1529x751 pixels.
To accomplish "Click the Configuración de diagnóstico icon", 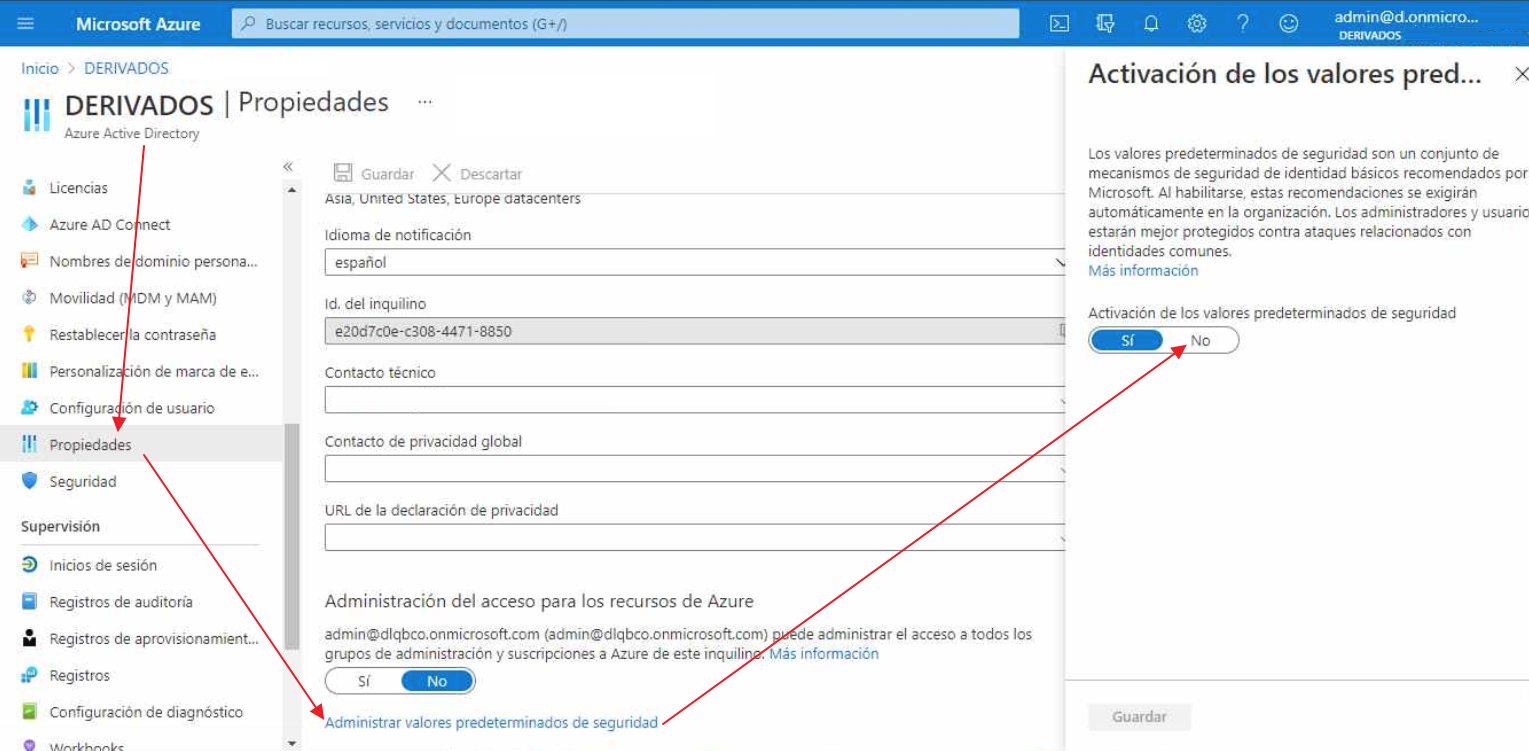I will tap(29, 712).
